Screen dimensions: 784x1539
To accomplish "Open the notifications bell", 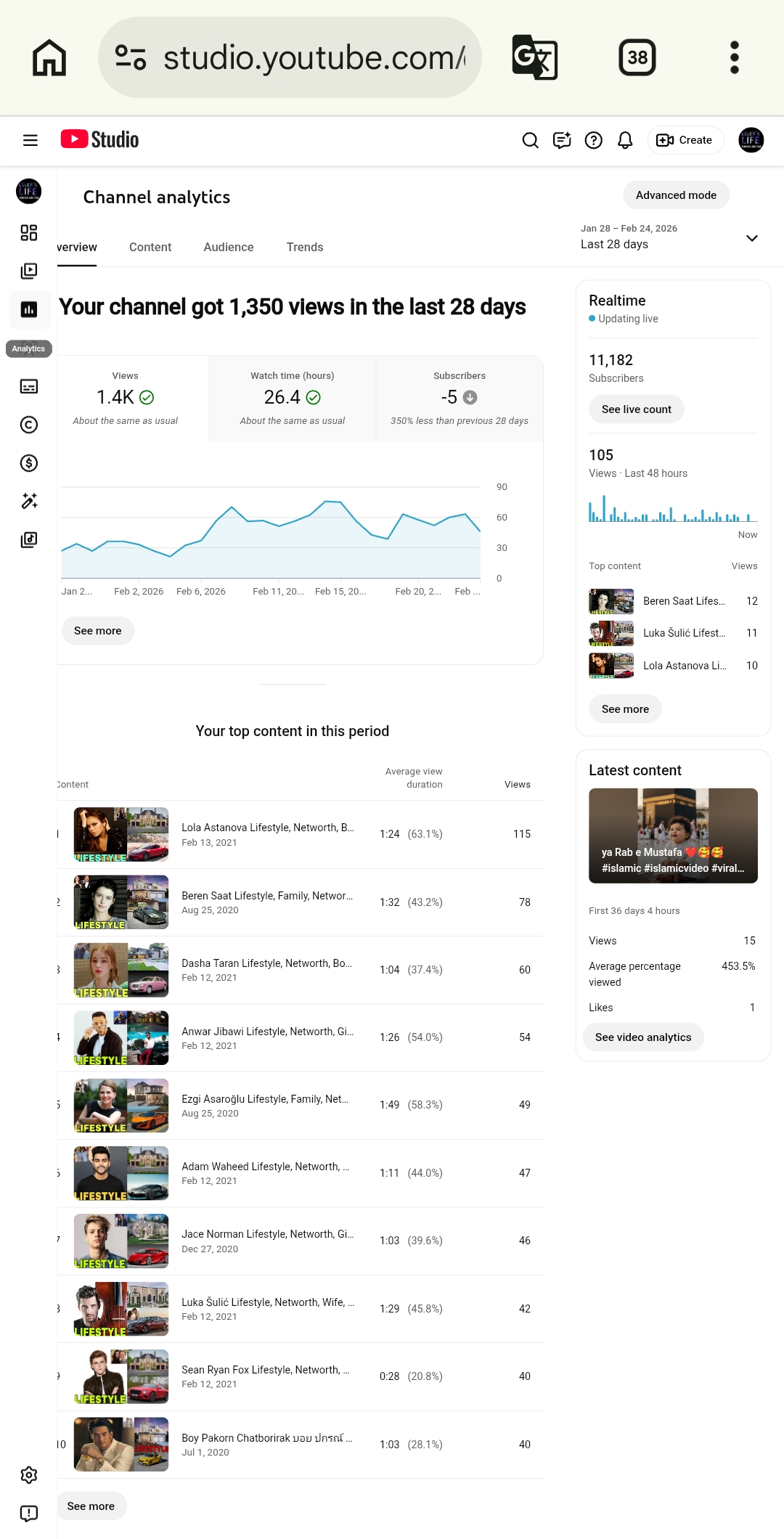I will pos(625,140).
